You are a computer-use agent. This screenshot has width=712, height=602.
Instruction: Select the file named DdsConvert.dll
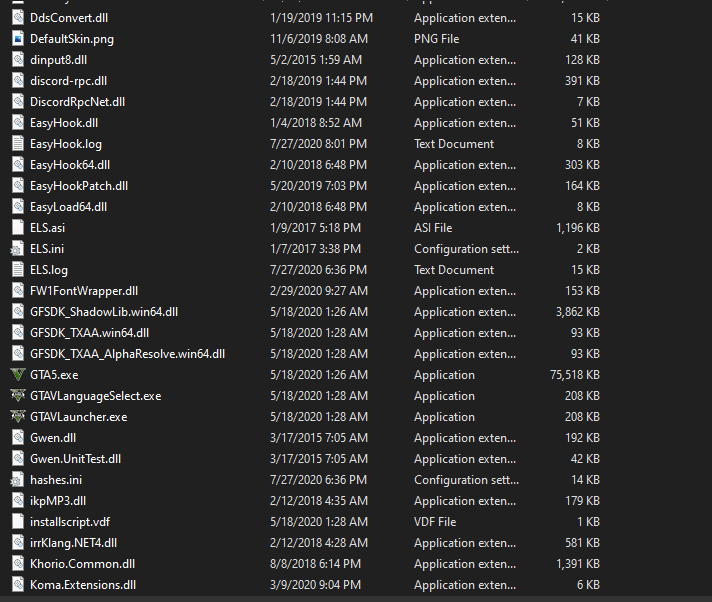click(69, 18)
